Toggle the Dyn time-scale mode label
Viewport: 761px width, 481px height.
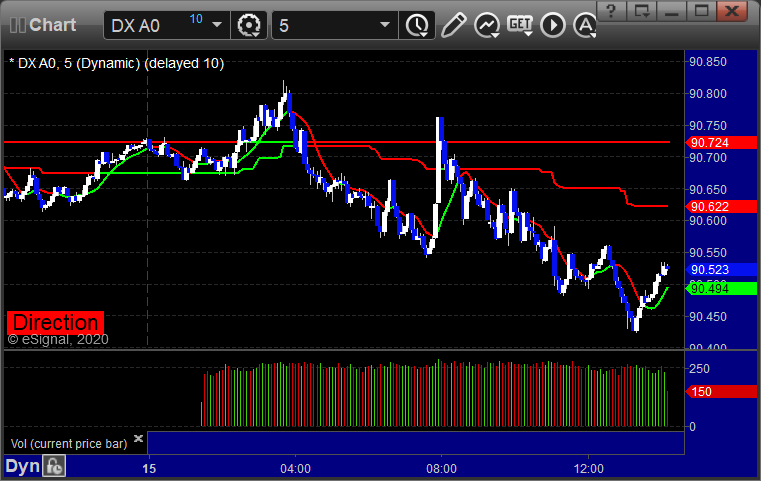pos(22,466)
